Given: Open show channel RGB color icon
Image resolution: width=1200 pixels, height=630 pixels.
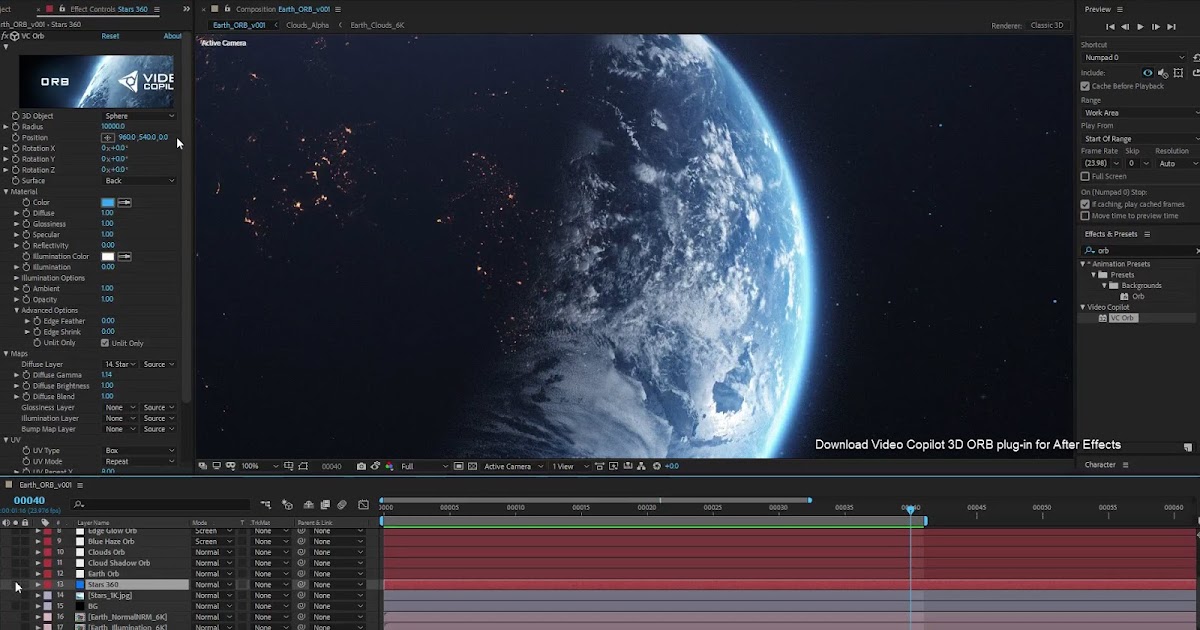Looking at the screenshot, I should point(389,466).
